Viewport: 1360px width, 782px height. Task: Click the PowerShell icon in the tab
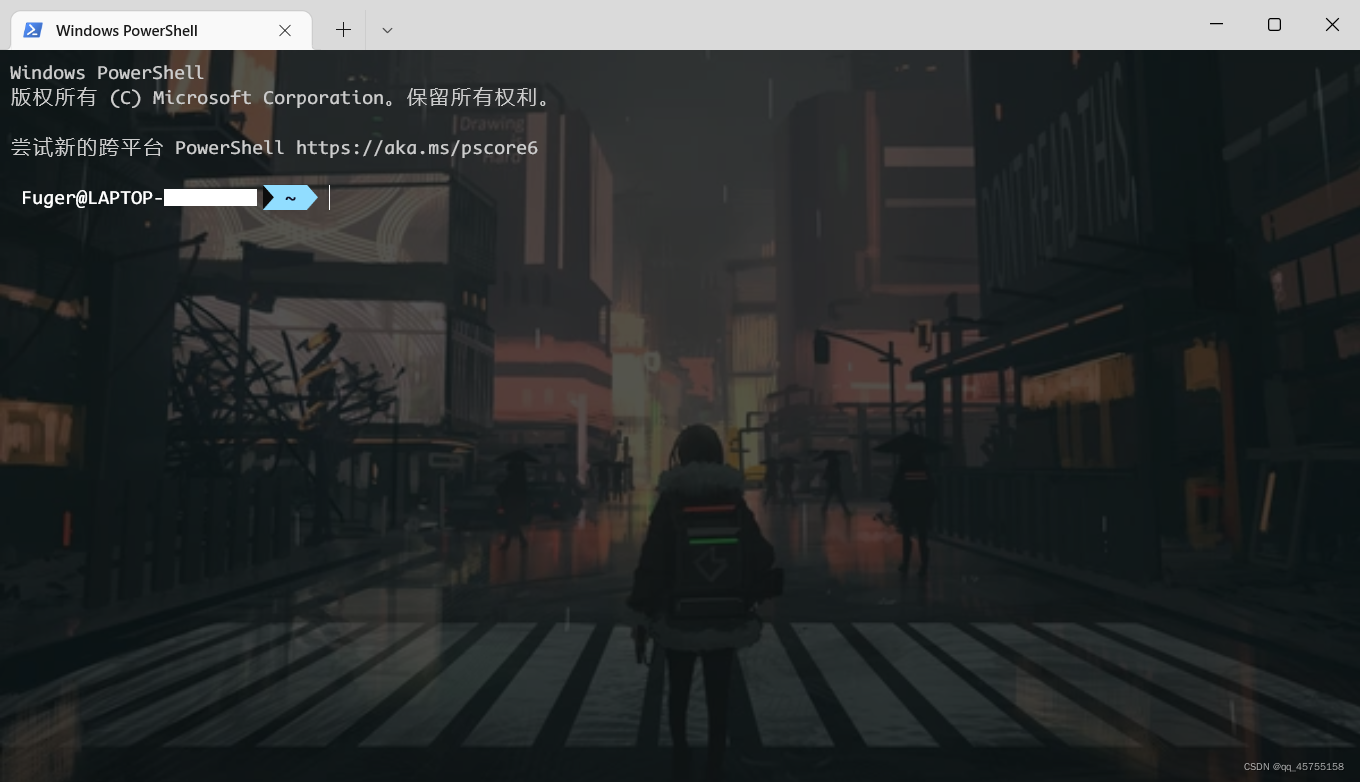pyautogui.click(x=33, y=30)
